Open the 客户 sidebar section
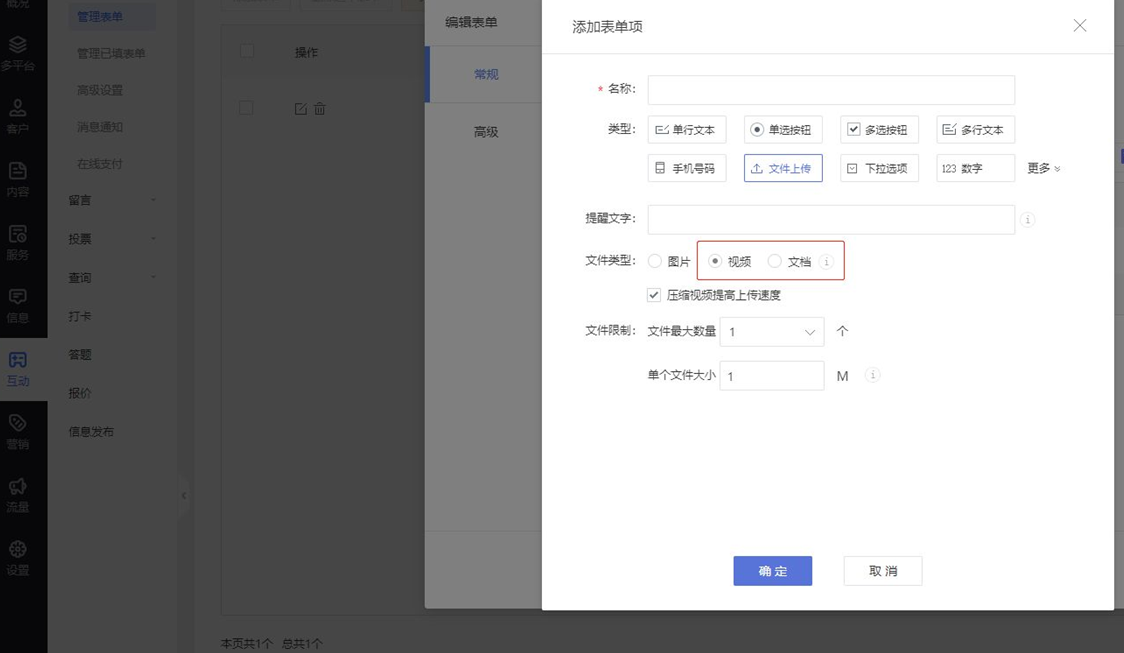This screenshot has height=653, width=1124. pyautogui.click(x=18, y=117)
